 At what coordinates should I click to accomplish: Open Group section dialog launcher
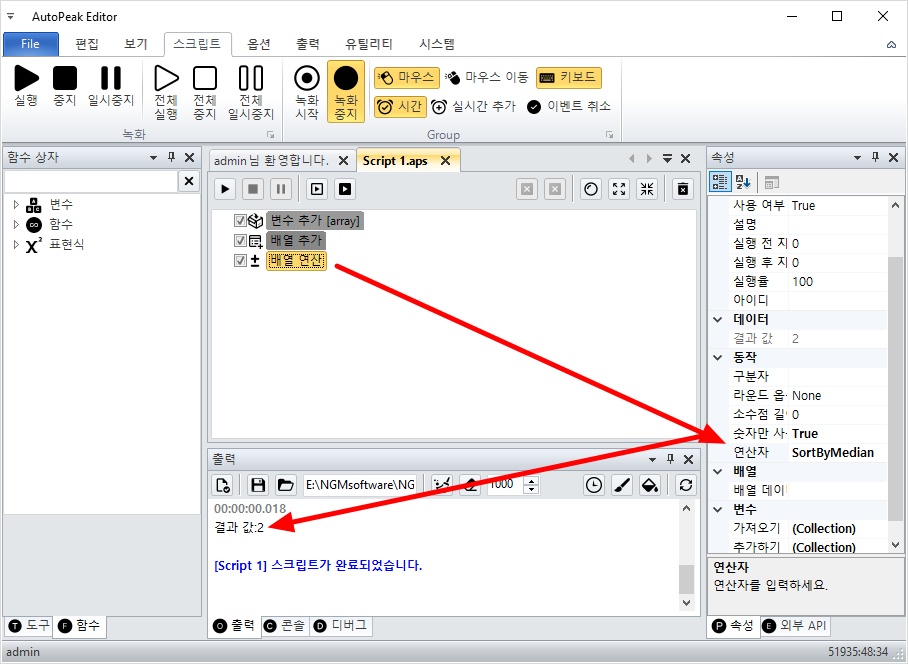coord(609,134)
